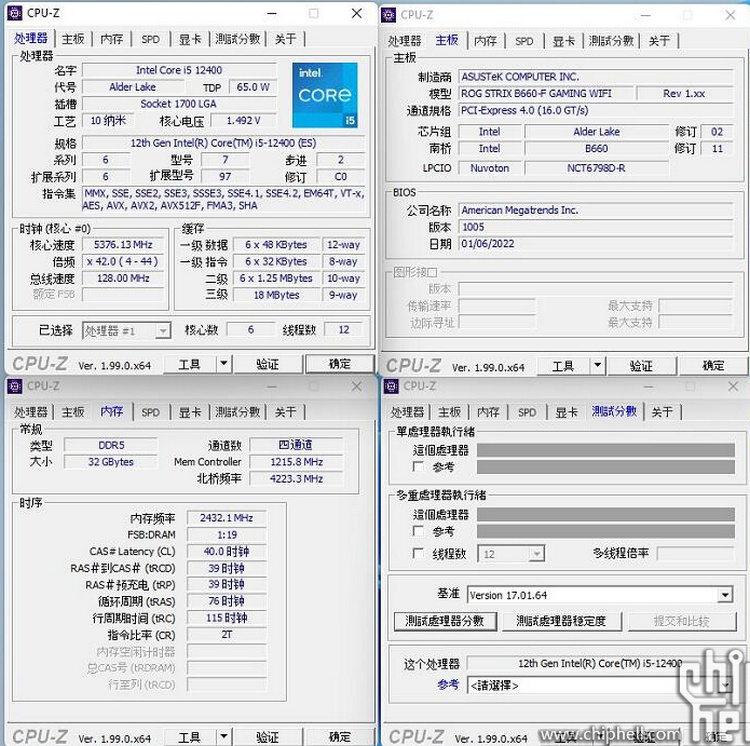Enable 参考 checkbox under single-thread benchmark
The height and width of the screenshot is (746, 750).
click(x=419, y=467)
